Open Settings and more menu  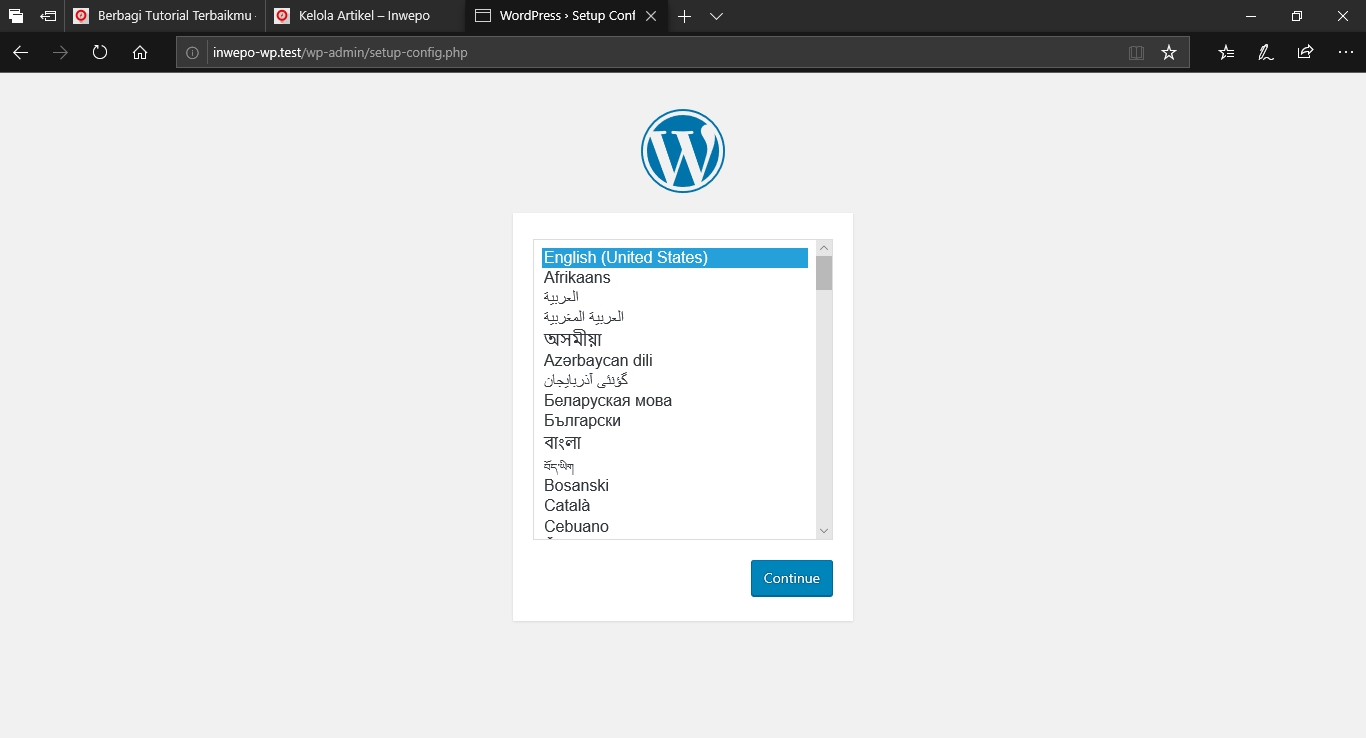click(x=1345, y=53)
